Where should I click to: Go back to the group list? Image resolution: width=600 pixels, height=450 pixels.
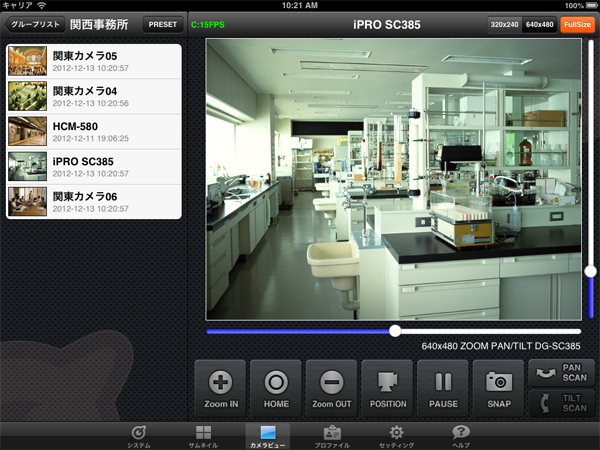(33, 23)
